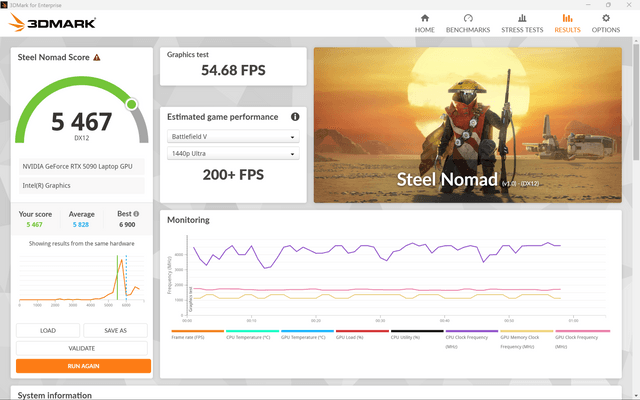Viewport: 640px width, 400px height.
Task: Click the RUN AGAIN button
Action: pos(83,366)
